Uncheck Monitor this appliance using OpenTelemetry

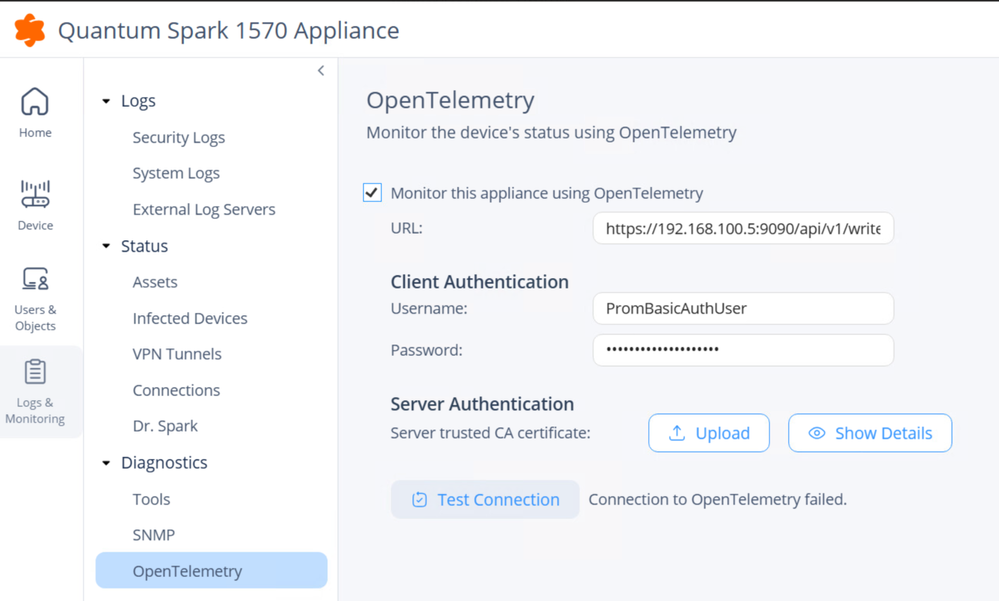372,192
